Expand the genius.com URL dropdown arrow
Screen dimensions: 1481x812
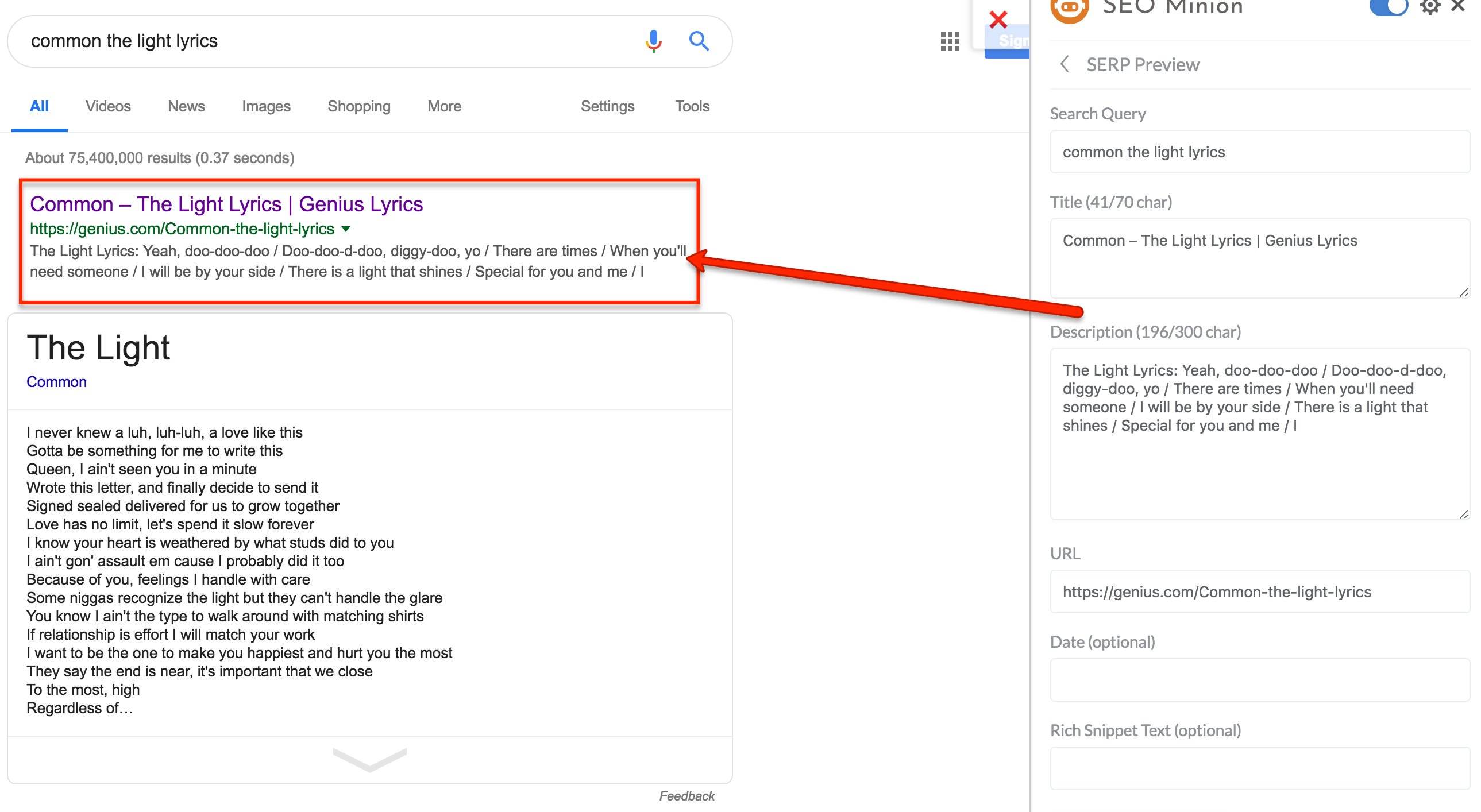(346, 229)
